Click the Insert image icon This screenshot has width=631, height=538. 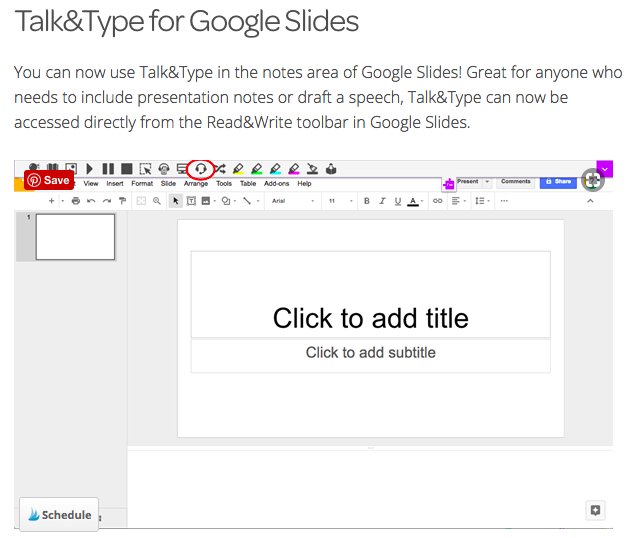click(x=206, y=201)
